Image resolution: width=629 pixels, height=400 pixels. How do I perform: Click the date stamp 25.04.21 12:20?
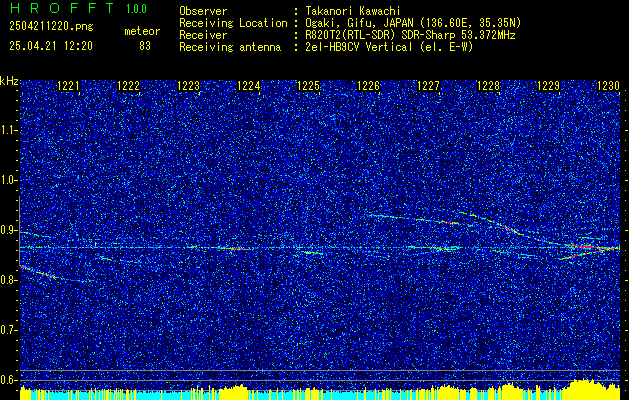51,46
